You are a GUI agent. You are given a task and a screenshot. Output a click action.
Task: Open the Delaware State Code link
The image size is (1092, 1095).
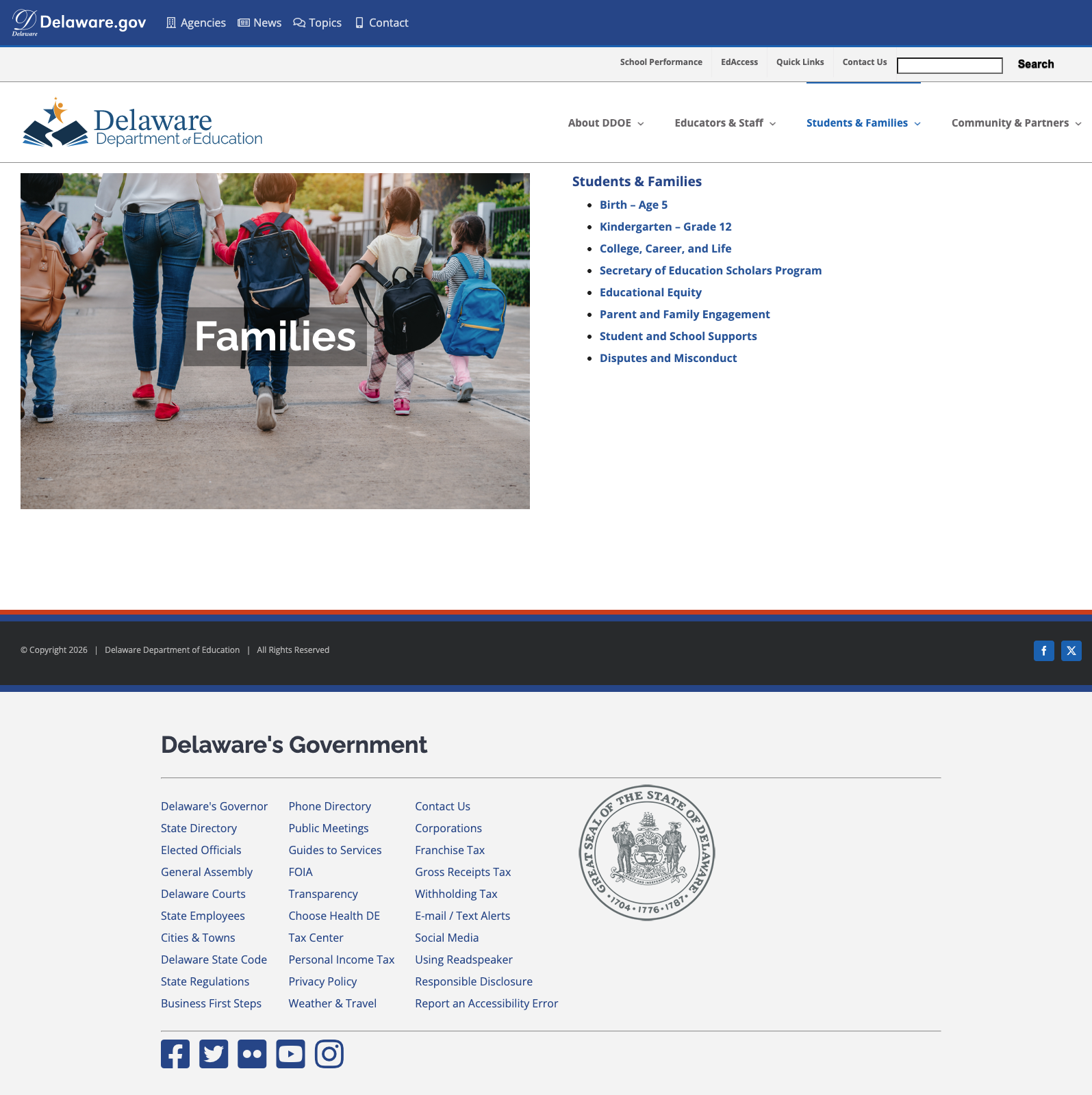point(214,959)
